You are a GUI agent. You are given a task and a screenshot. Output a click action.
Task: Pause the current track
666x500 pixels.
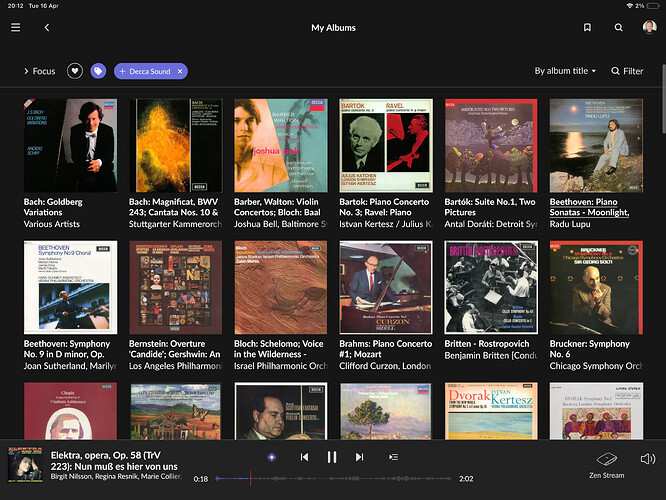click(x=332, y=457)
